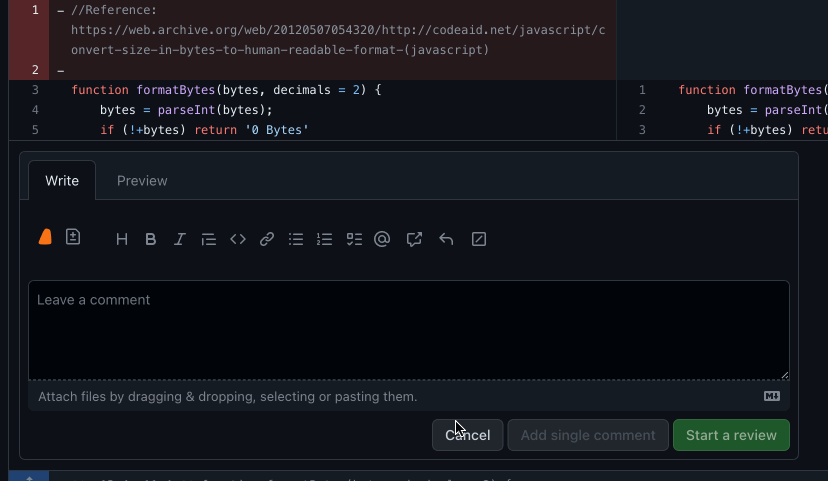Screen dimensions: 828x481
Task: Insert inline code formatting
Action: (x=238, y=239)
